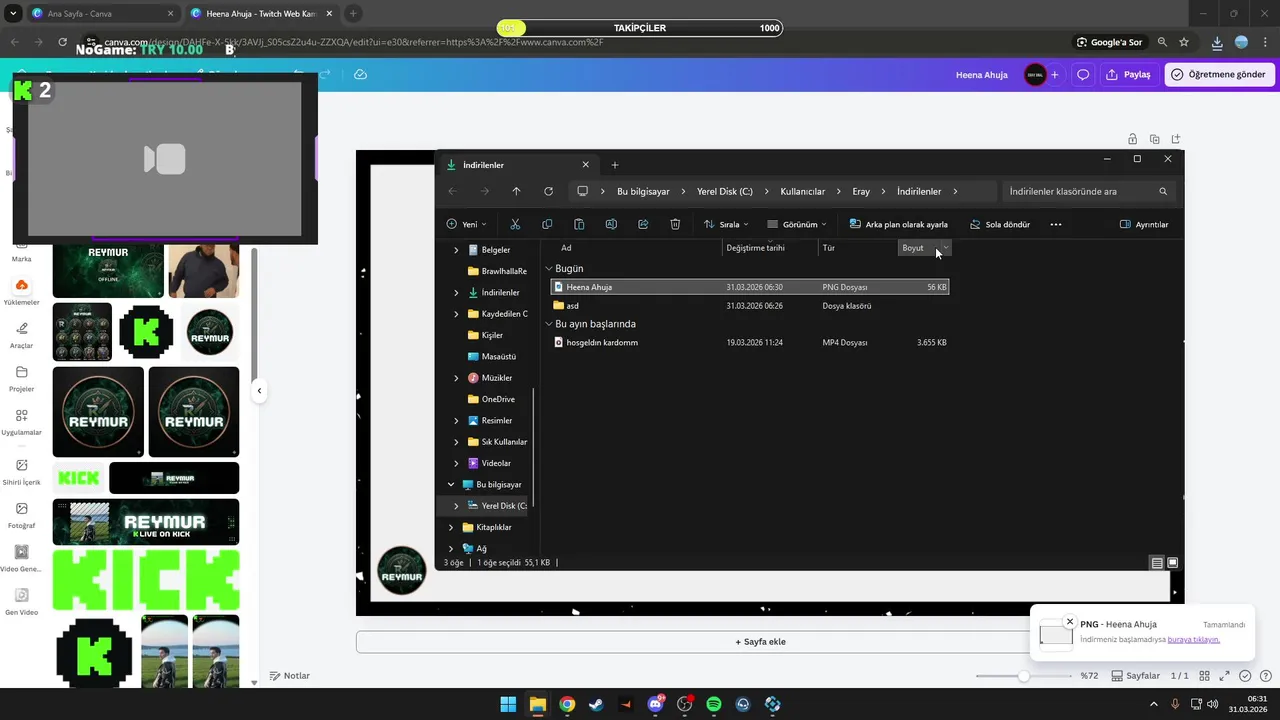The image size is (1280, 720).
Task: Open Canva comments speech bubble
Action: 1083,75
